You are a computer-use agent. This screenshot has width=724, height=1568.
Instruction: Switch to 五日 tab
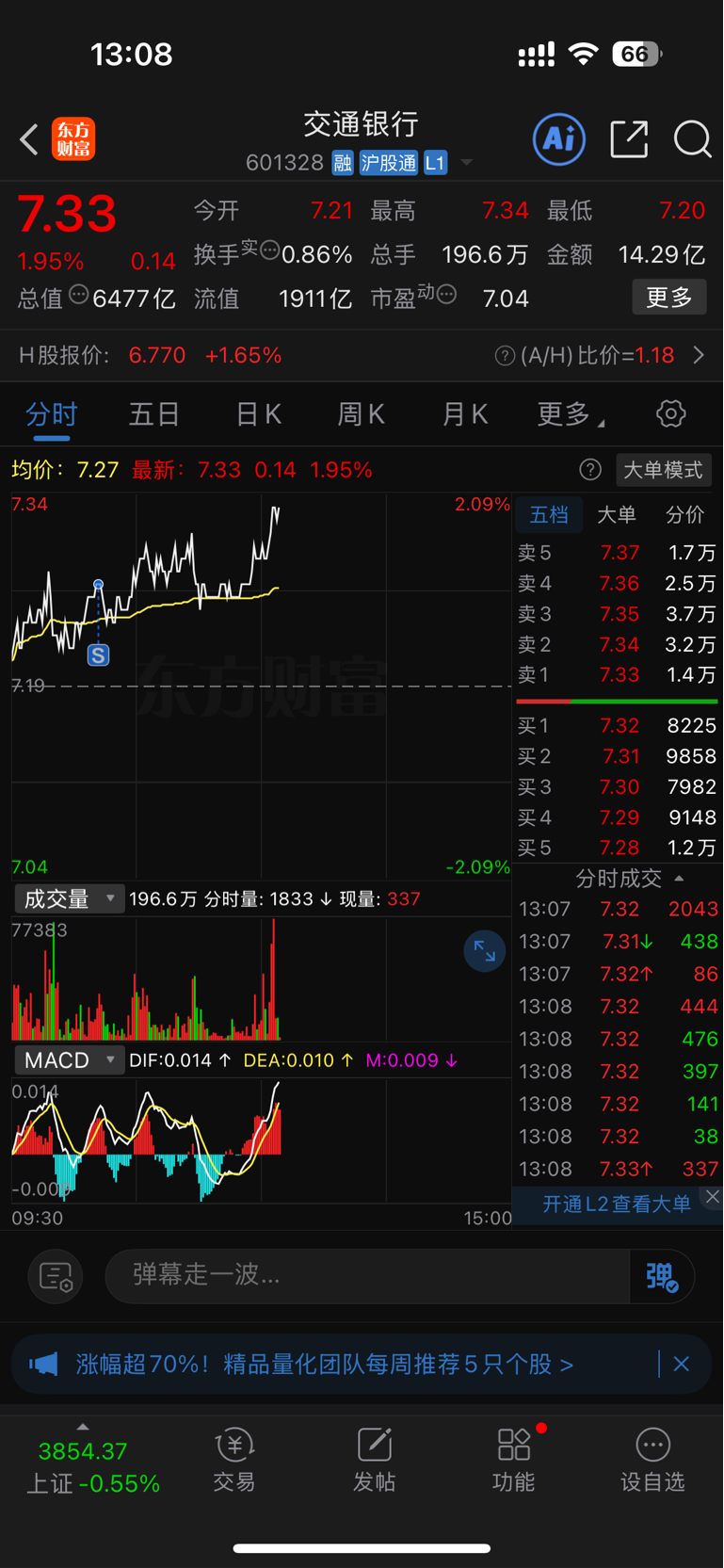tap(154, 414)
